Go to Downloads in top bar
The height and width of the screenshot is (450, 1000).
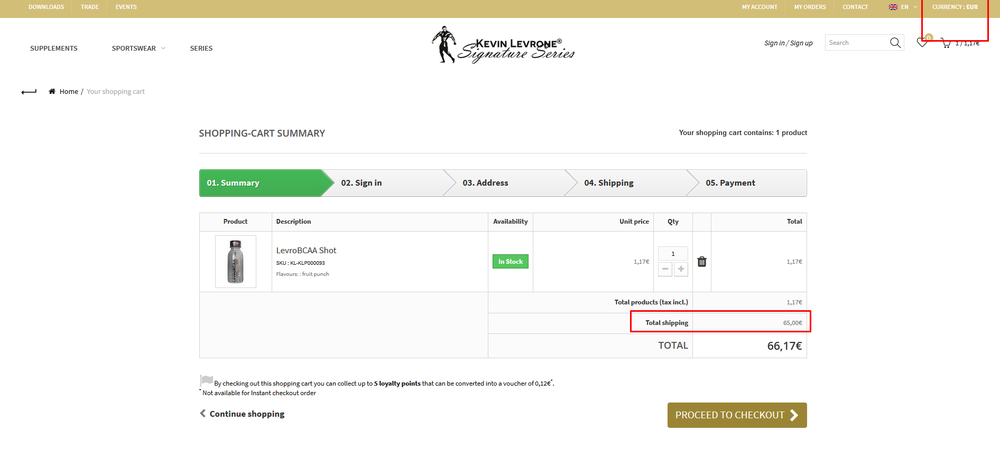tap(46, 7)
